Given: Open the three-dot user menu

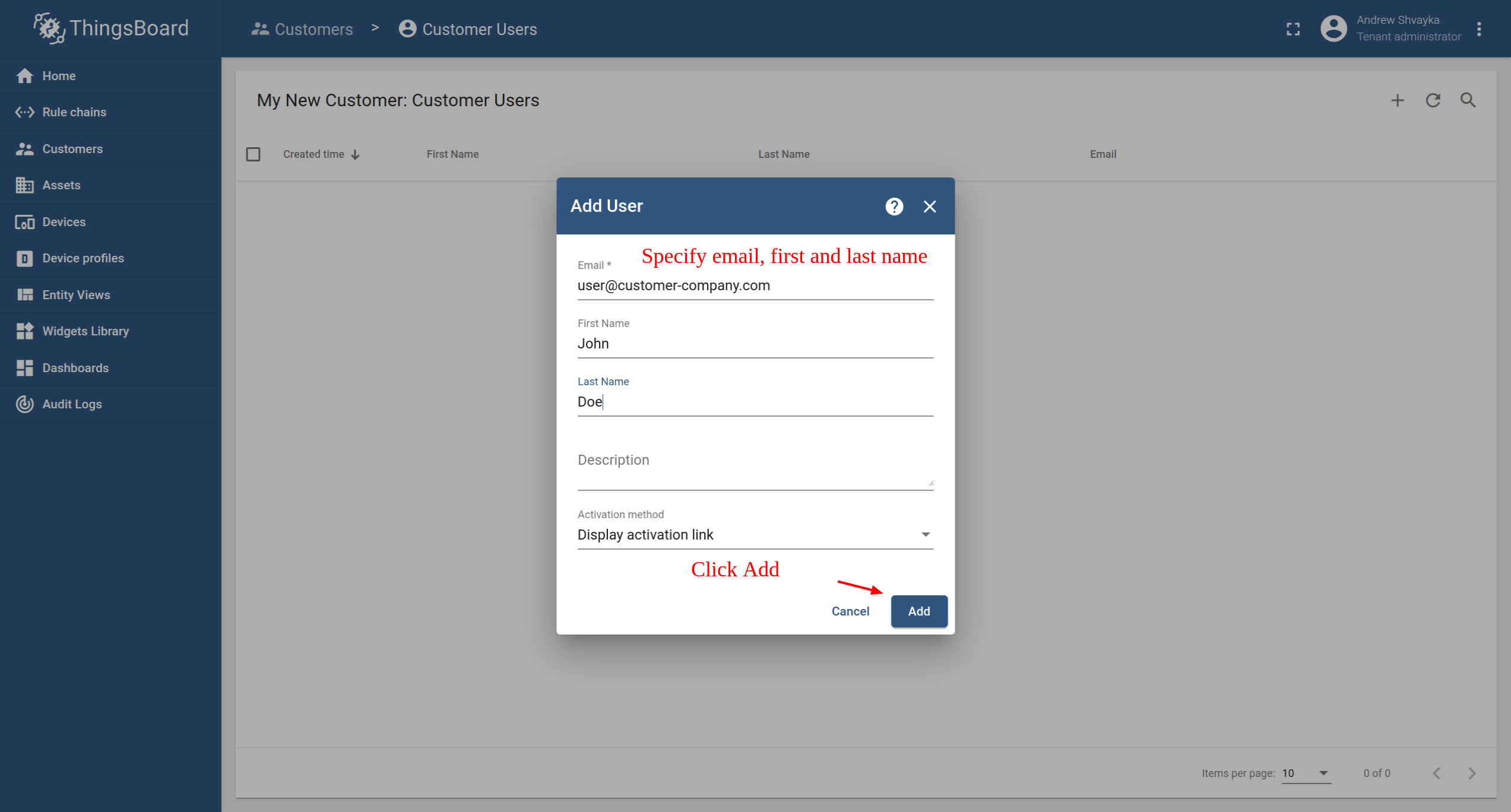Looking at the screenshot, I should (1479, 29).
